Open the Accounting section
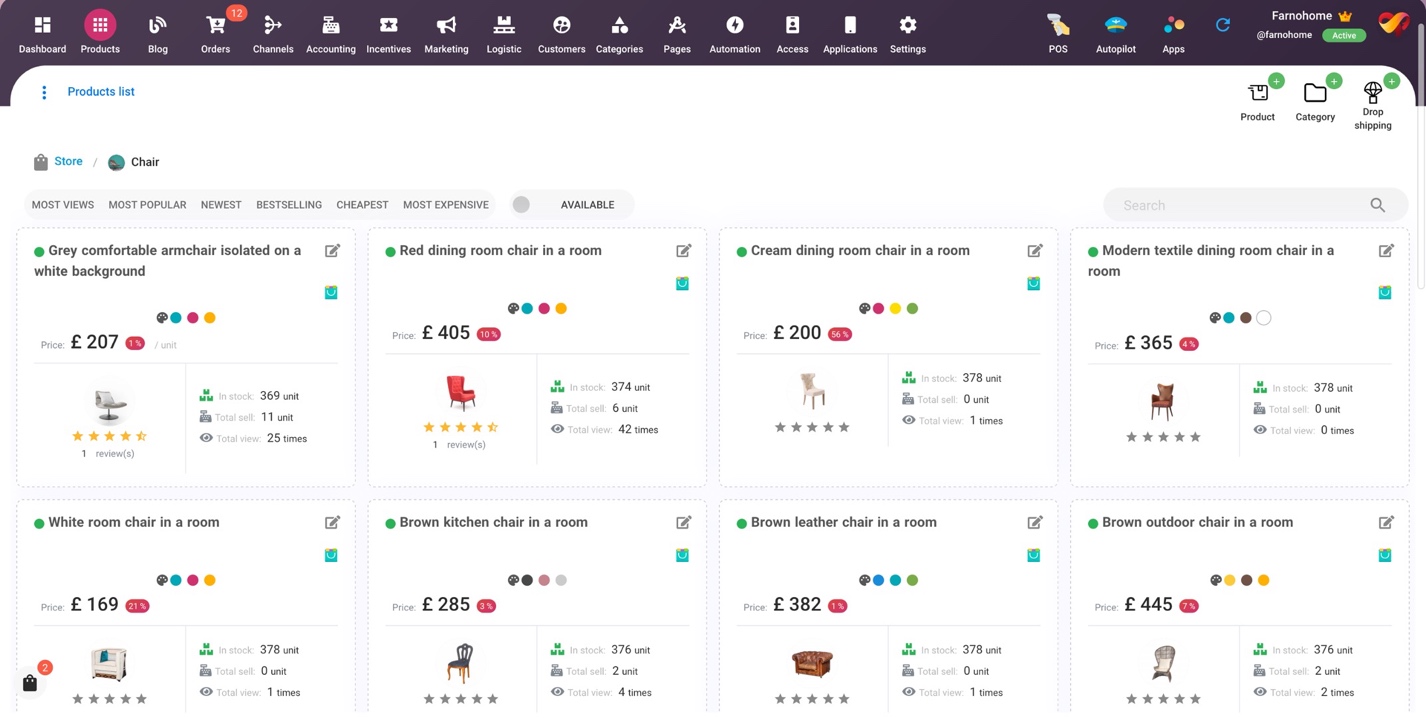 [x=331, y=33]
